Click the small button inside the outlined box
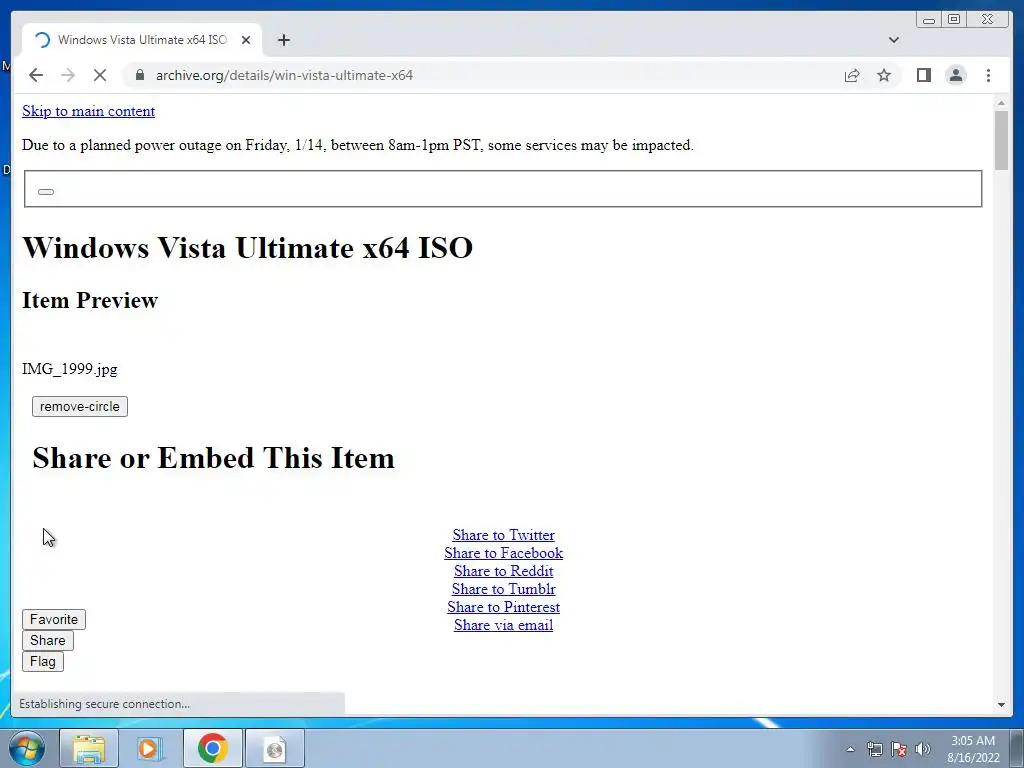The height and width of the screenshot is (768, 1024). pos(46,191)
